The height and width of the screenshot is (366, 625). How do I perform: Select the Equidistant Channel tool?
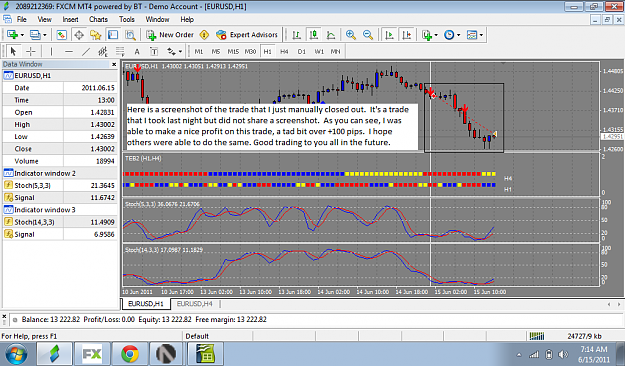[x=103, y=51]
